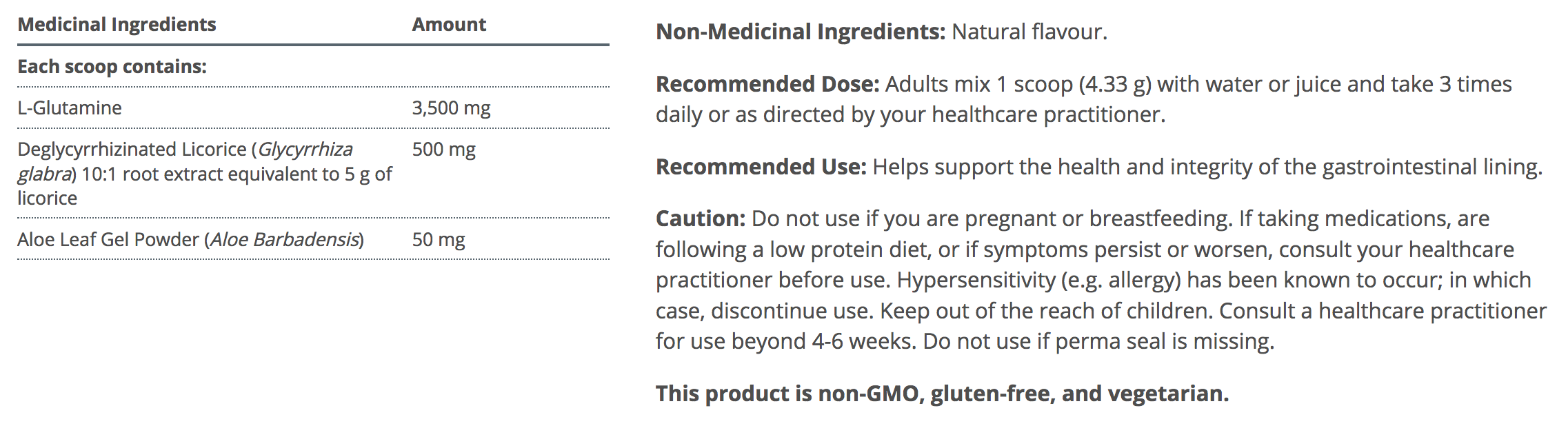Click the "Recommended Use:" bold label
1568x426 pixels.
(761, 167)
